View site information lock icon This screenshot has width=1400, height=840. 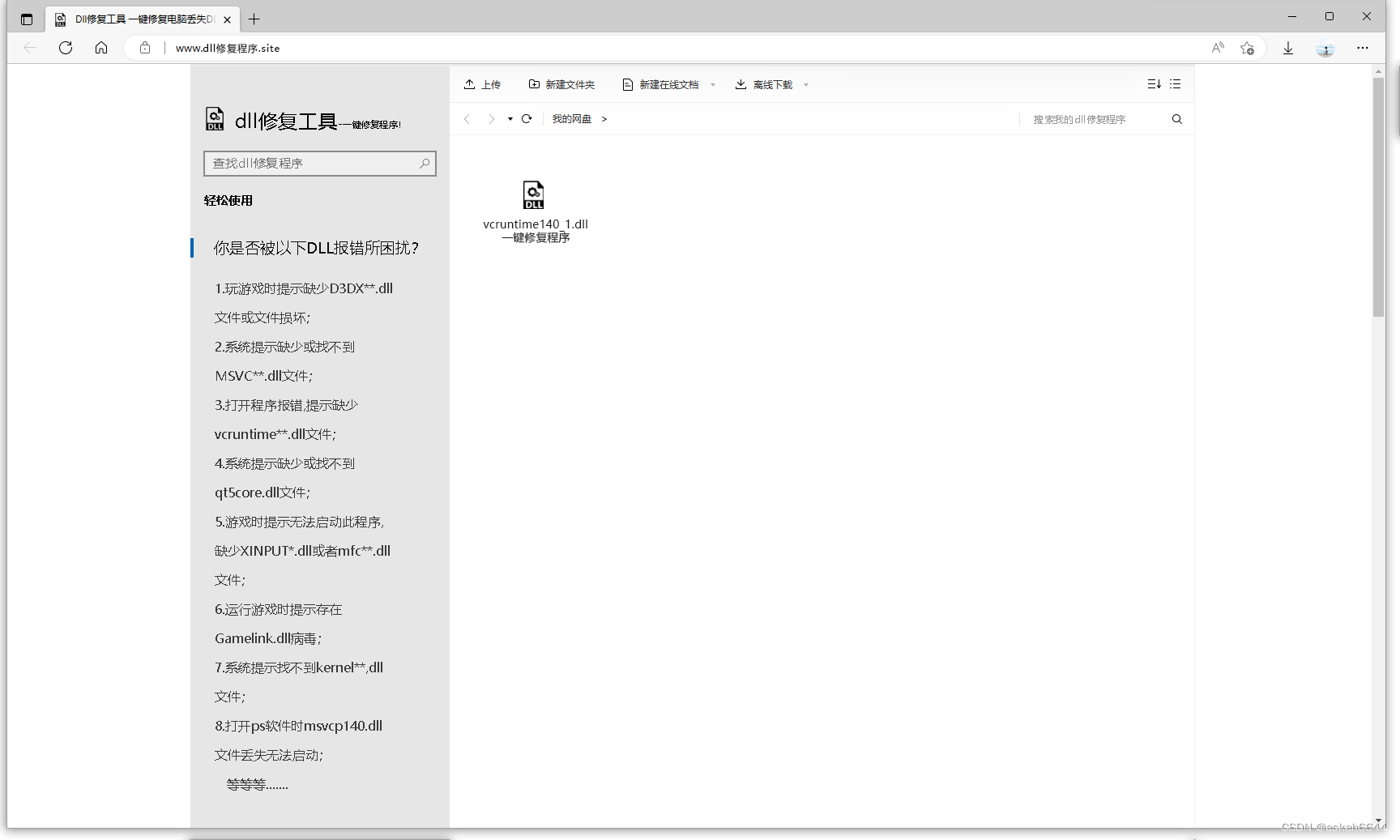[145, 48]
